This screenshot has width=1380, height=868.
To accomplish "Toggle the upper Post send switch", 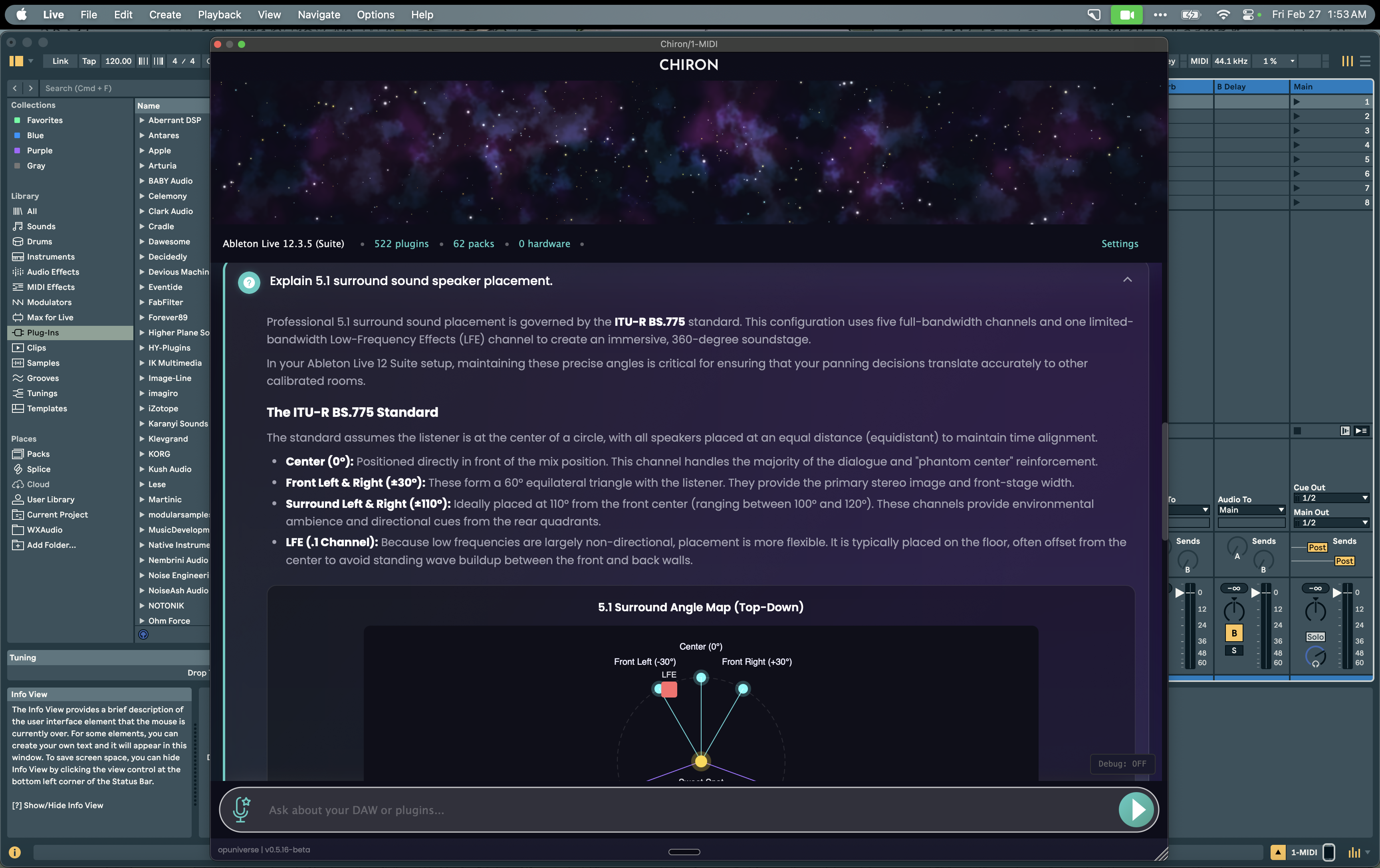I will pyautogui.click(x=1317, y=548).
